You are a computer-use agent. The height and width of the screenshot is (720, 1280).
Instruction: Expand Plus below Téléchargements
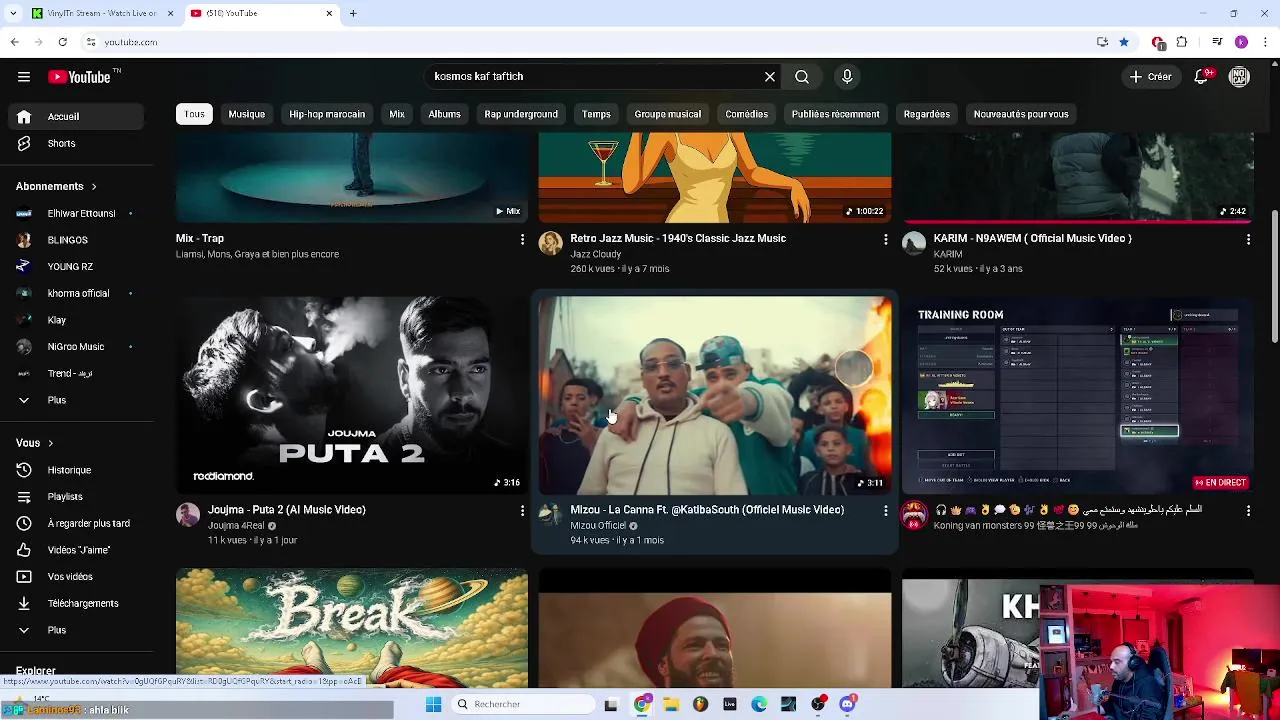[78, 630]
